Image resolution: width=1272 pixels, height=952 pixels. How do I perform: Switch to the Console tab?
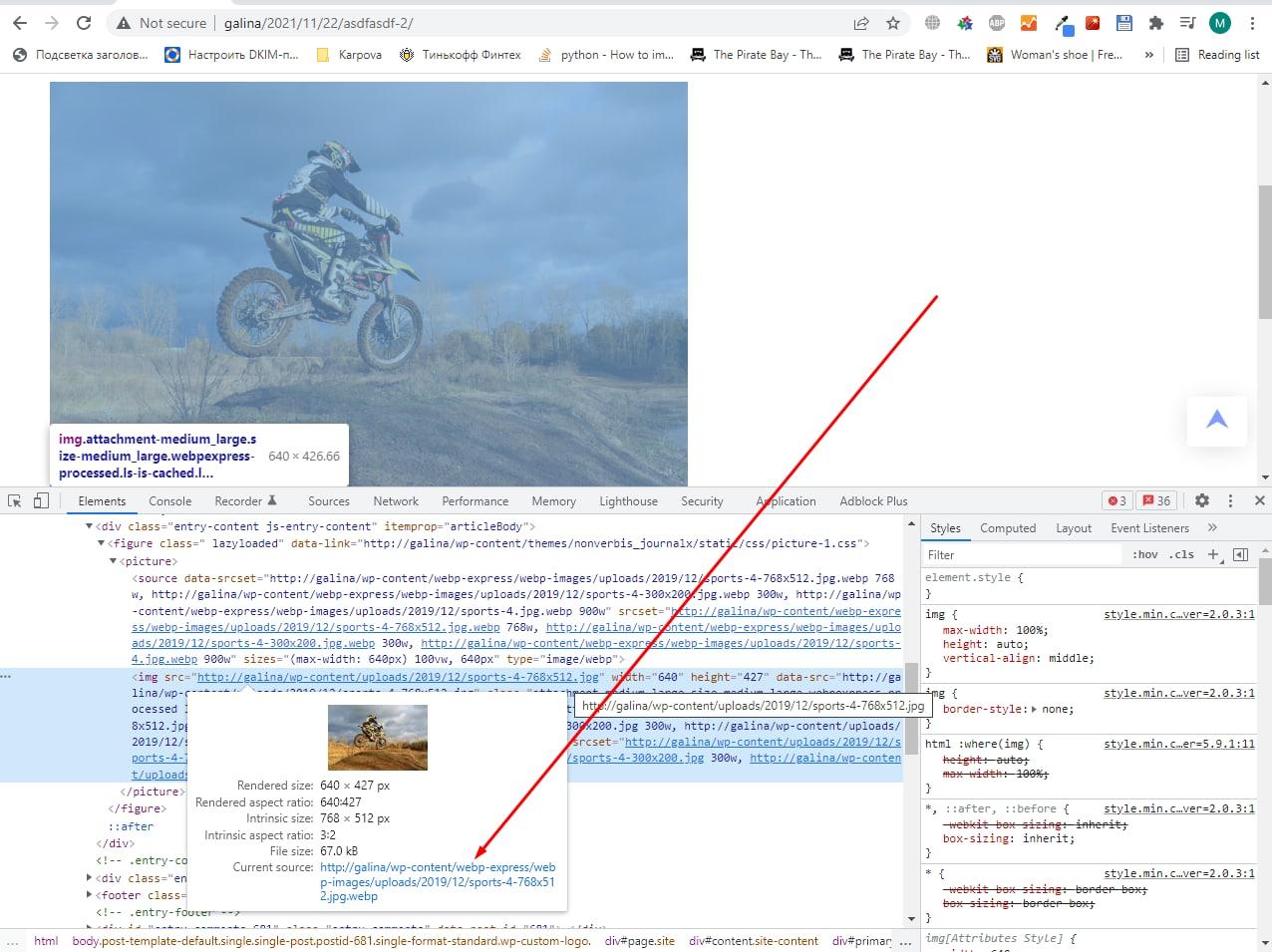pos(170,500)
